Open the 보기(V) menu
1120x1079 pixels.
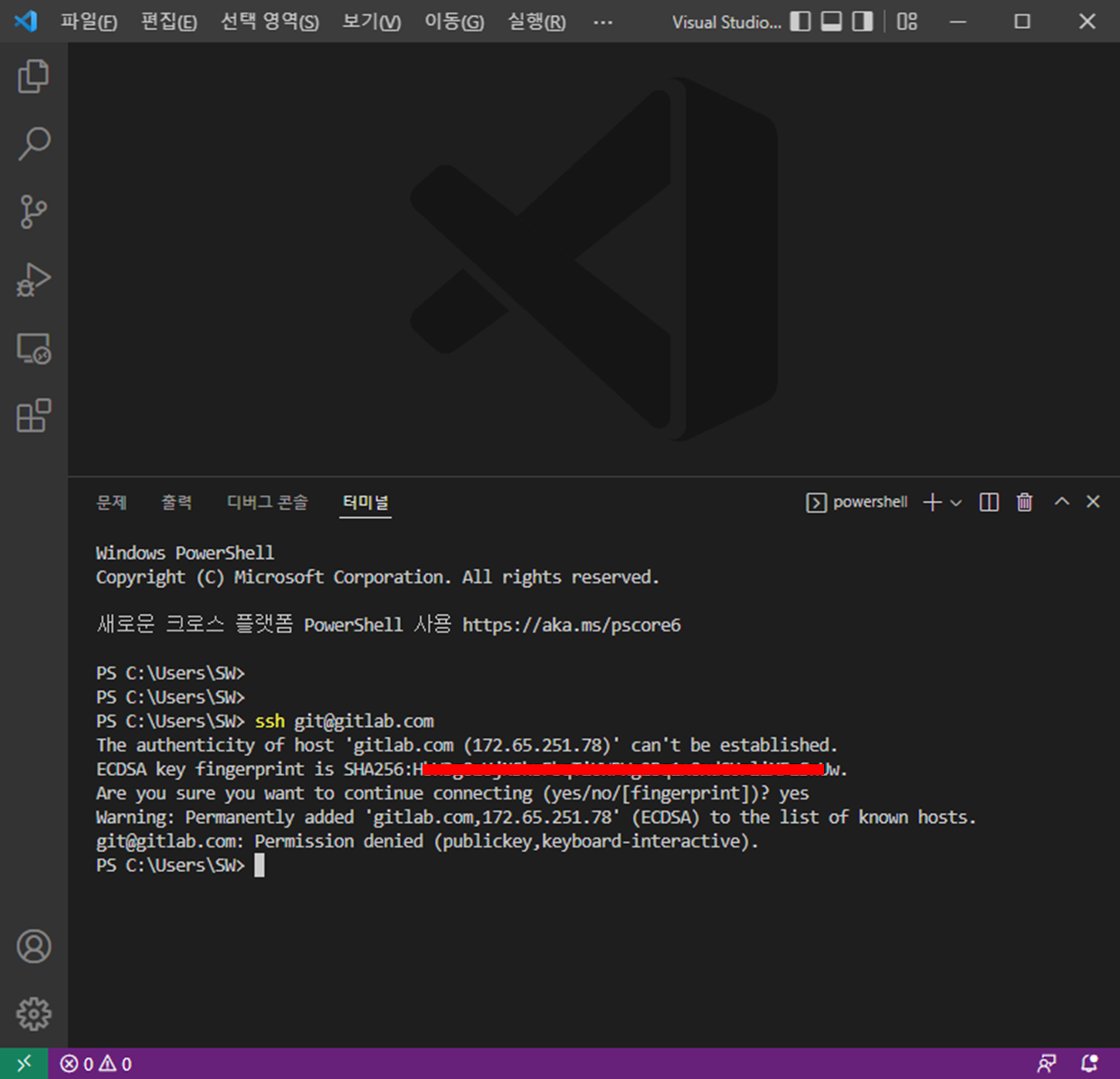372,22
